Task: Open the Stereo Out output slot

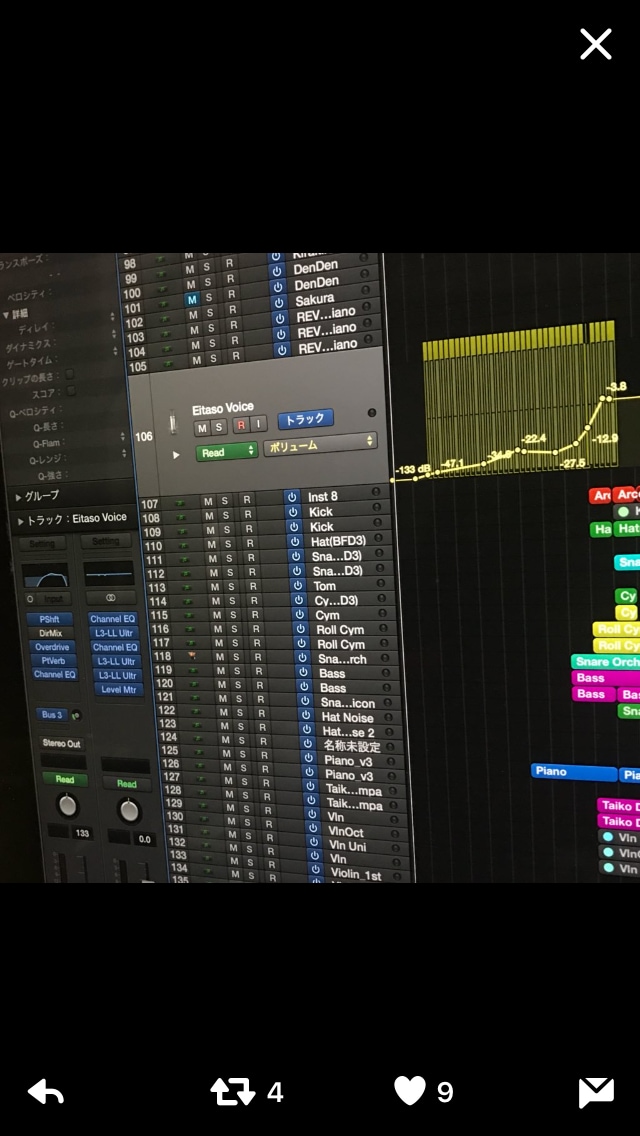Action: click(62, 743)
